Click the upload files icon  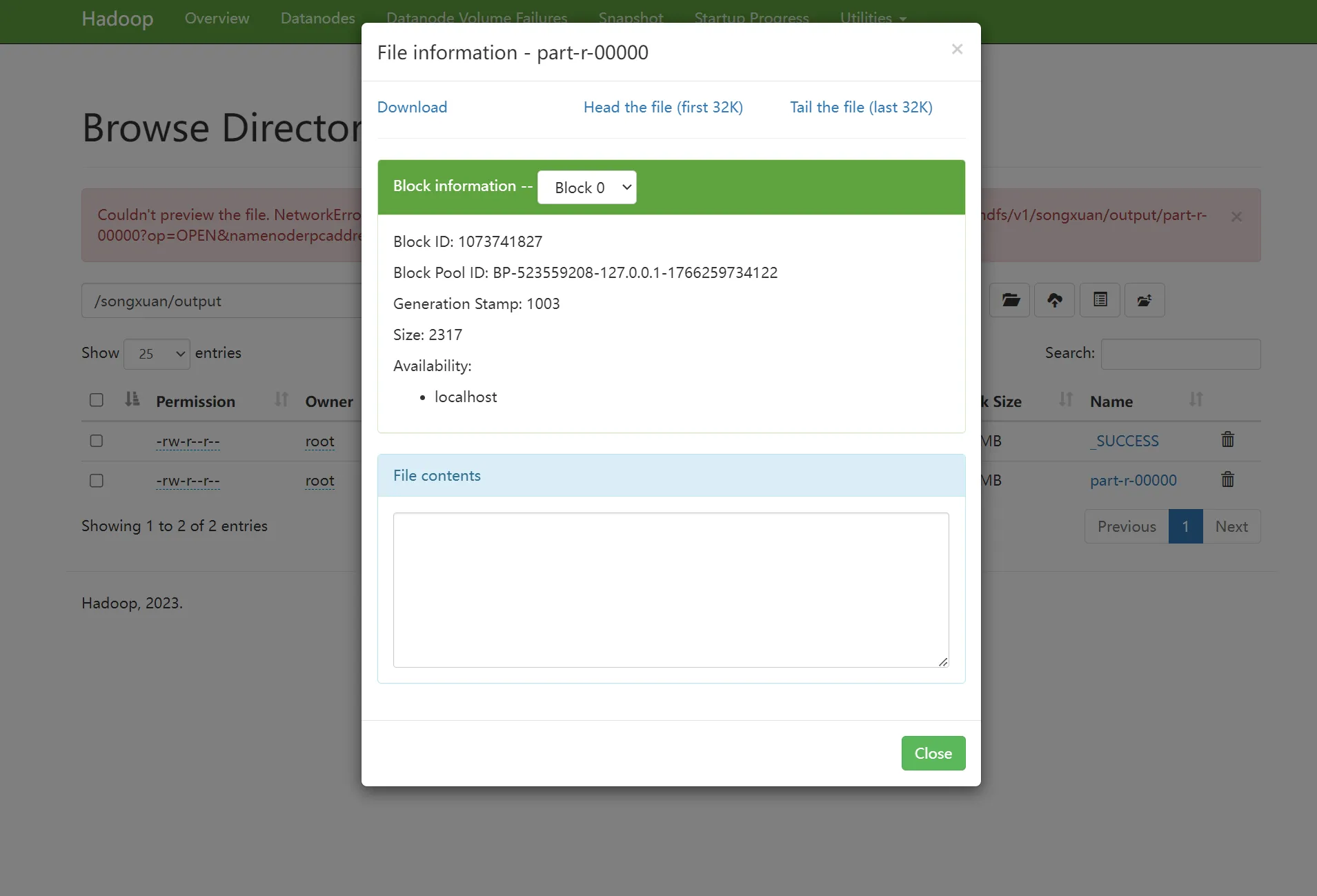(1055, 300)
